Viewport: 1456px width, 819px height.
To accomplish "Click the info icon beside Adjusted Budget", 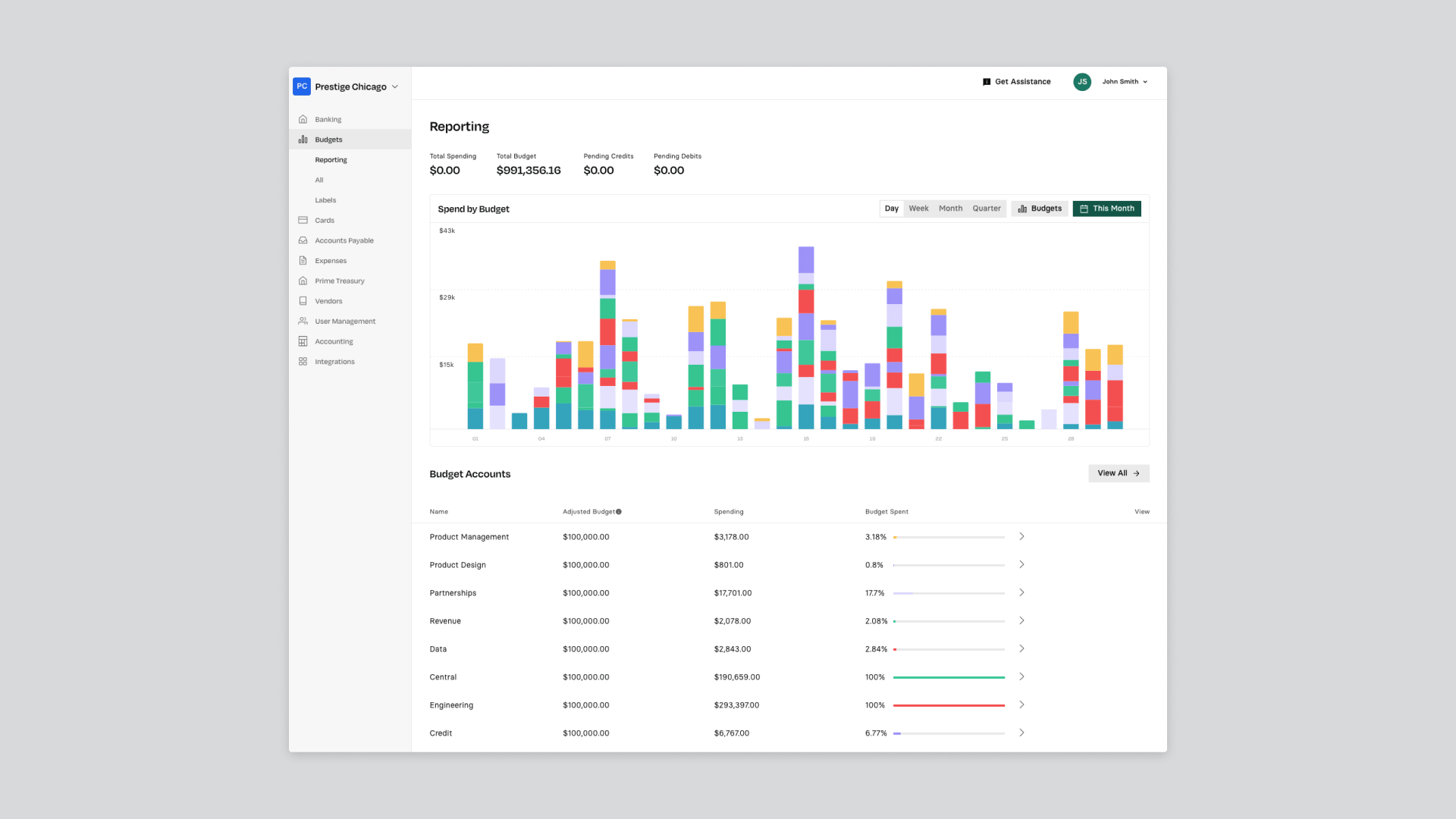I will [x=619, y=512].
